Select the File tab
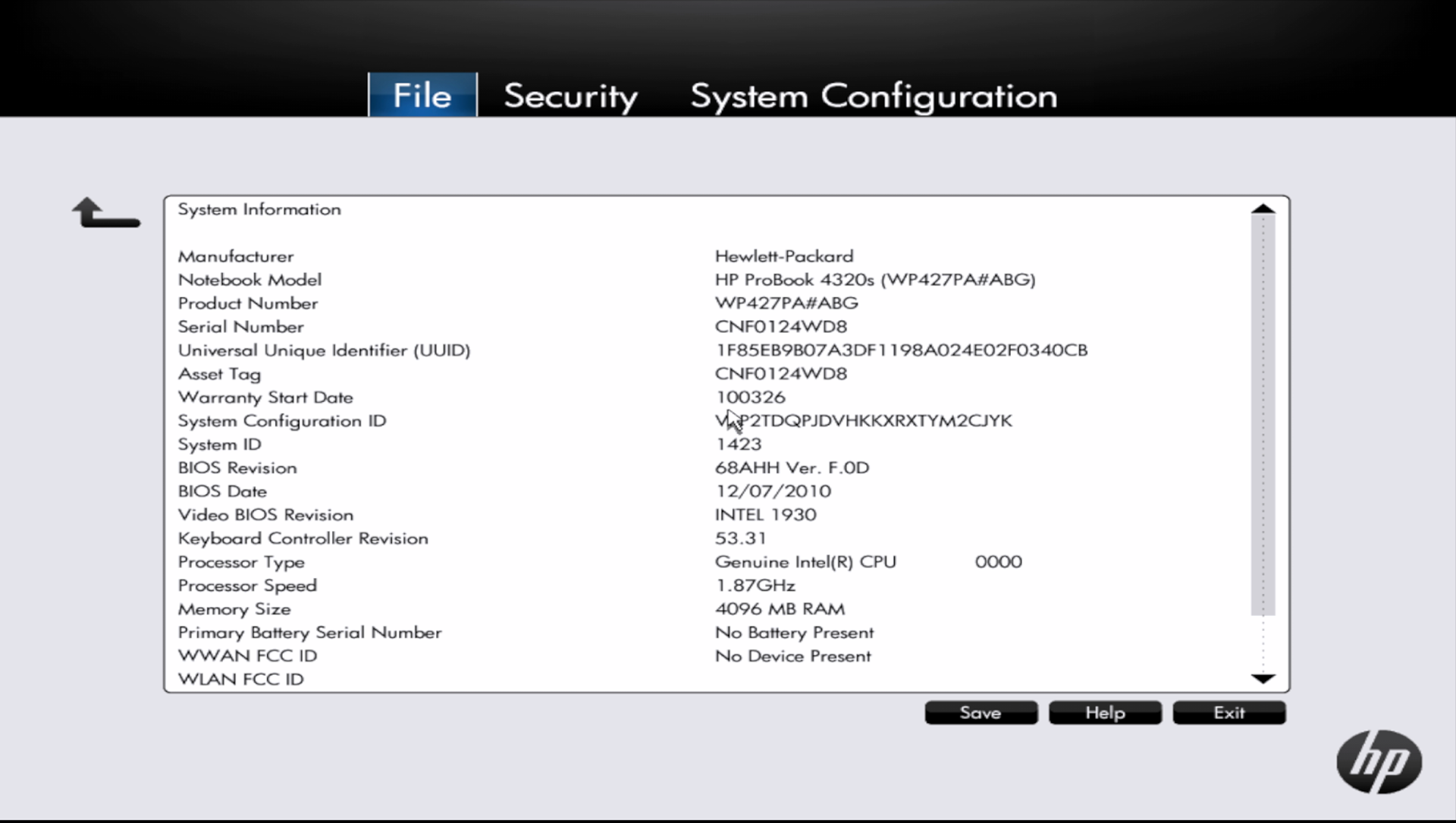Image resolution: width=1456 pixels, height=823 pixels. coord(422,95)
